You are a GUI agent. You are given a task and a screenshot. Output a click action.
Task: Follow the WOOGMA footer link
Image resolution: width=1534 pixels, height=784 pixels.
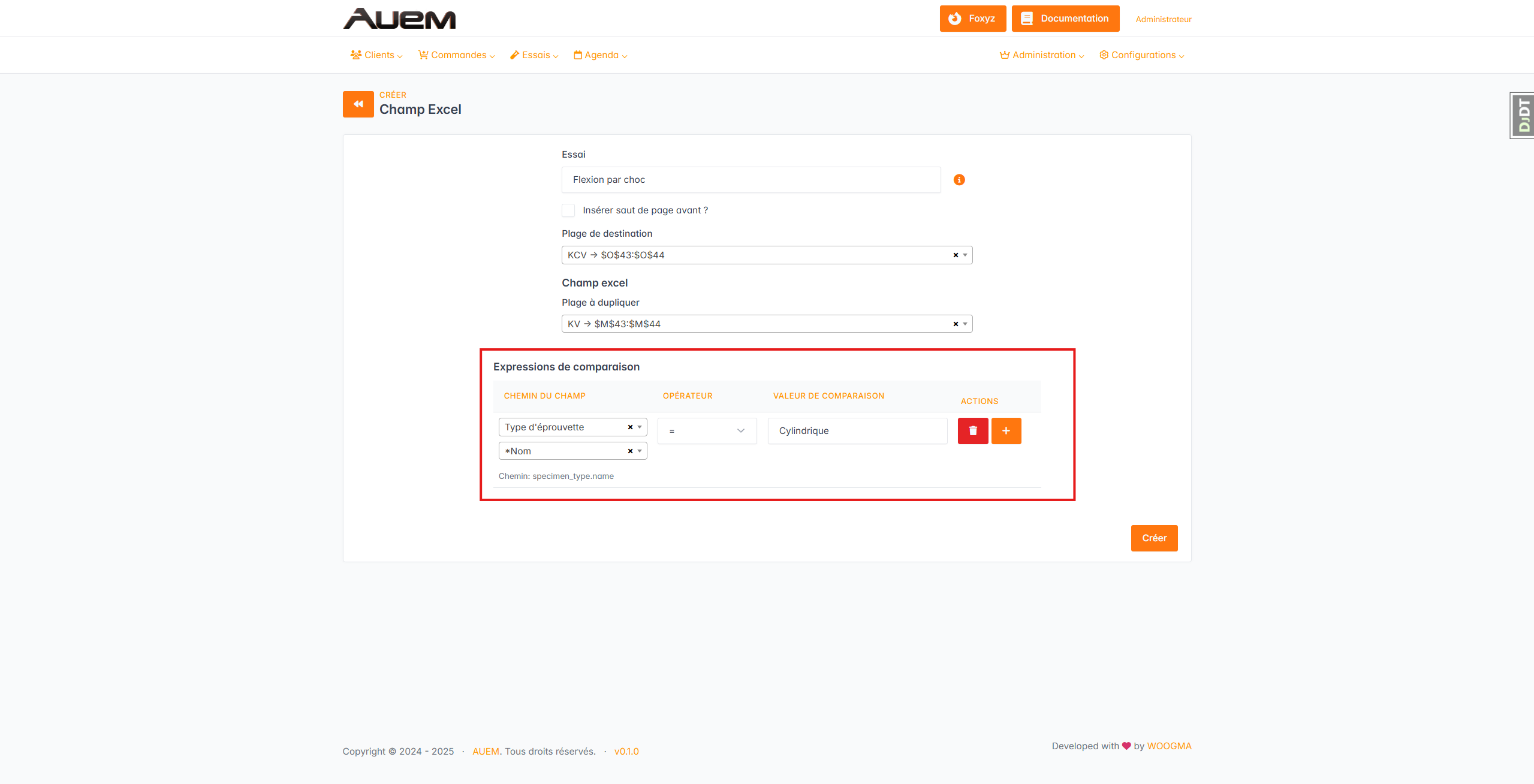tap(1168, 746)
